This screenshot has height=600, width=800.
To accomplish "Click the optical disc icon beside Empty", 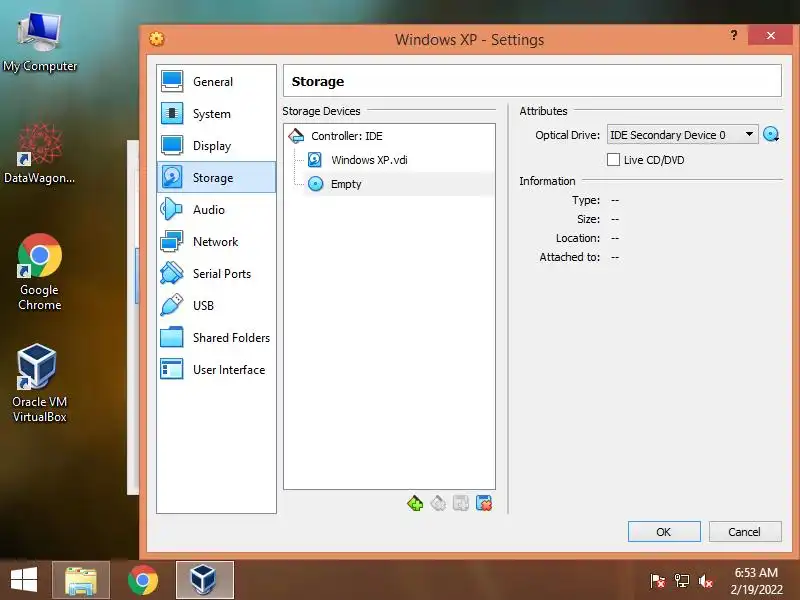I will pos(316,184).
